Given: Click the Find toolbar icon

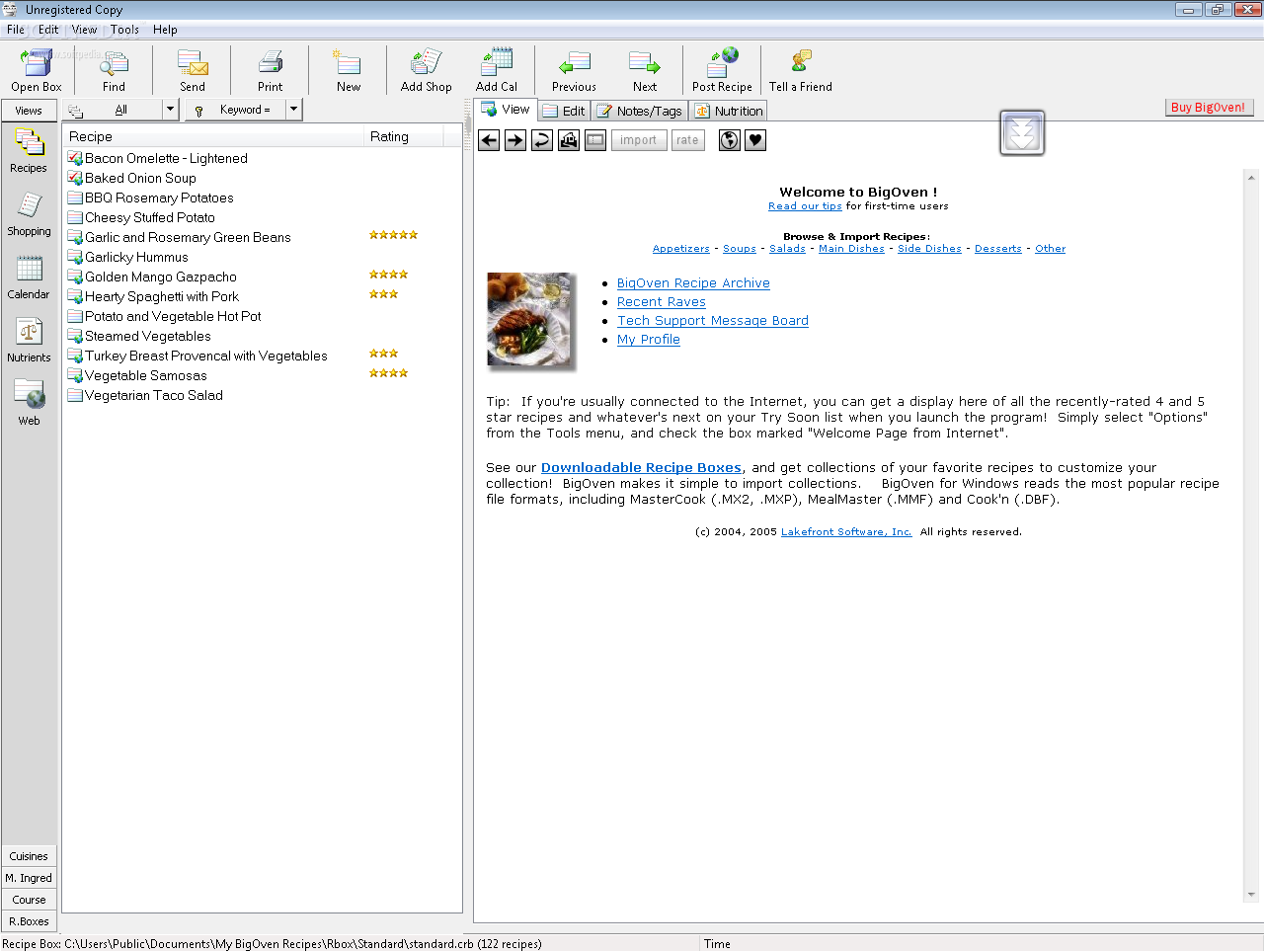Looking at the screenshot, I should pyautogui.click(x=114, y=70).
